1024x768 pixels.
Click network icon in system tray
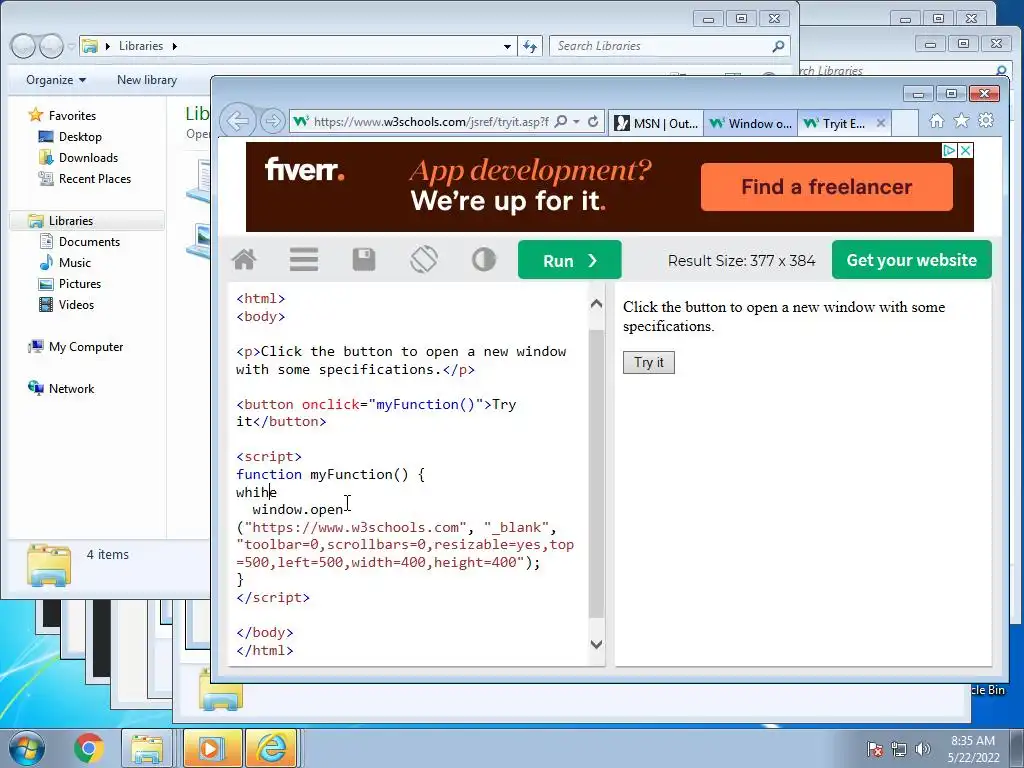pyautogui.click(x=899, y=749)
